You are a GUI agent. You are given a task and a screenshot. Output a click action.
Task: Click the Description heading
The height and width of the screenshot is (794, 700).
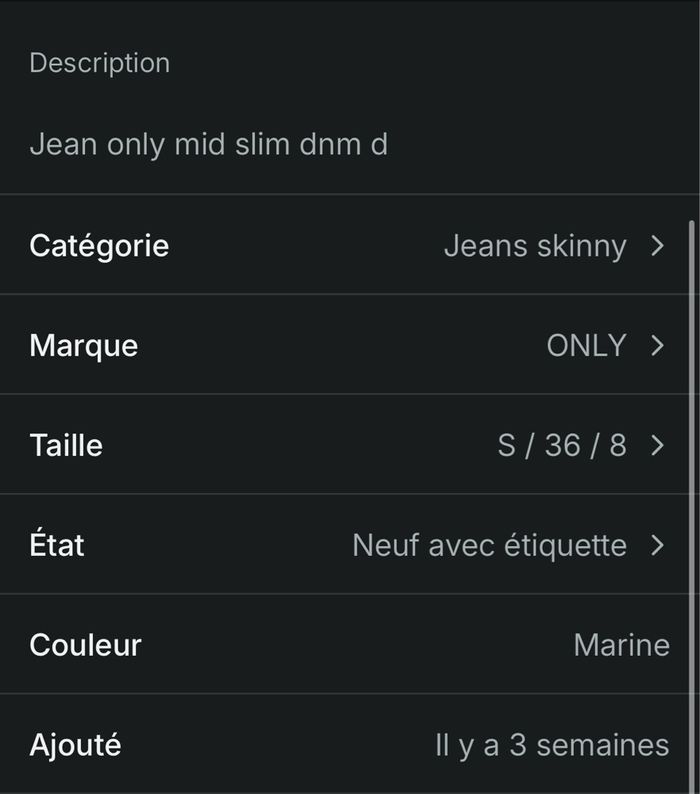[99, 63]
